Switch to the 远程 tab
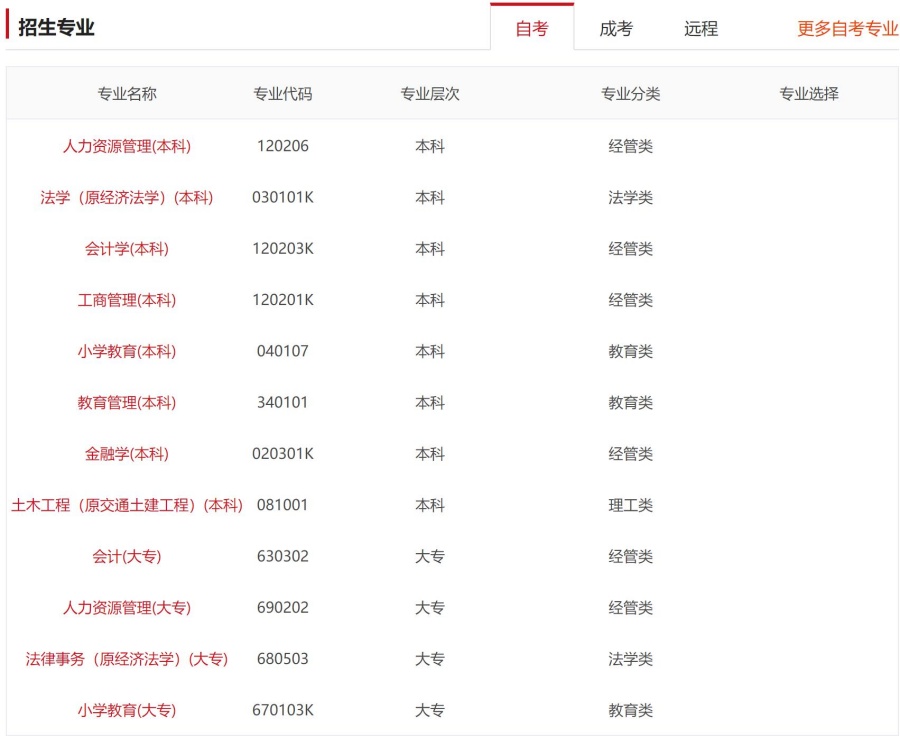The height and width of the screenshot is (737, 900). pos(701,28)
